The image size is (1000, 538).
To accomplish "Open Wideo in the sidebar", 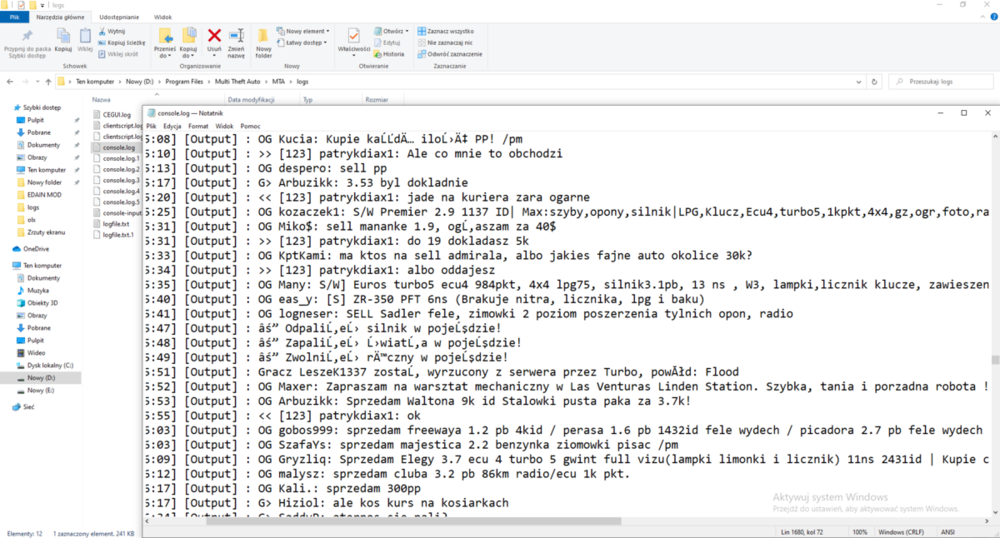I will click(x=31, y=353).
